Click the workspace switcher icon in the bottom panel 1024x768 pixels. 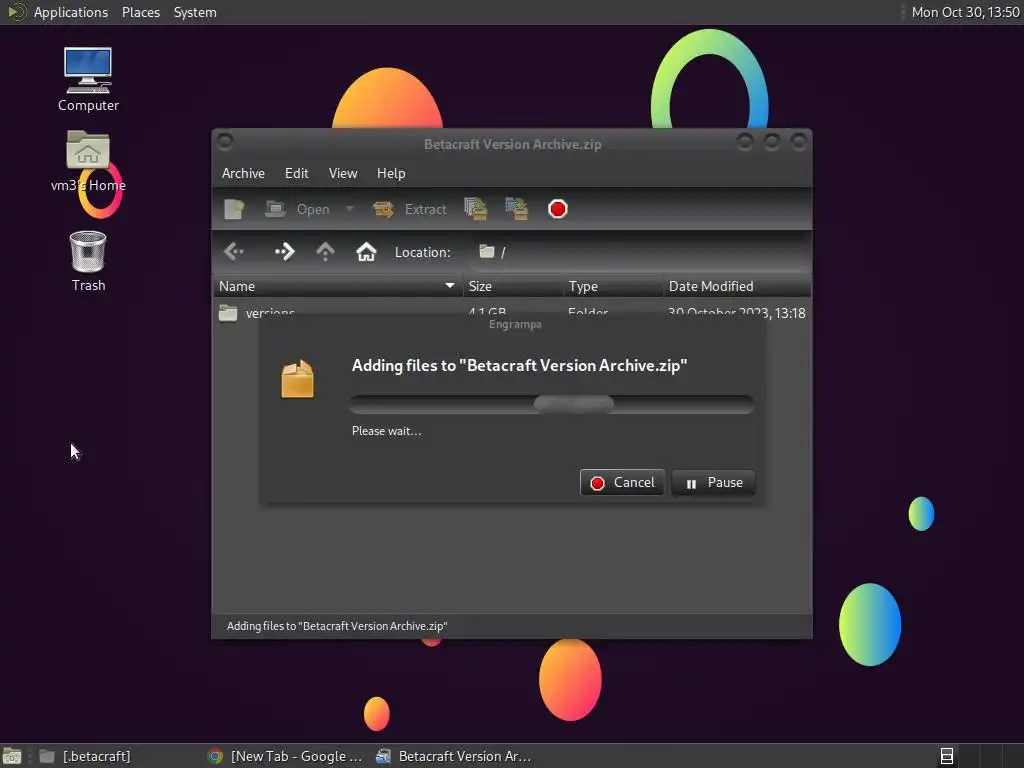tap(946, 756)
